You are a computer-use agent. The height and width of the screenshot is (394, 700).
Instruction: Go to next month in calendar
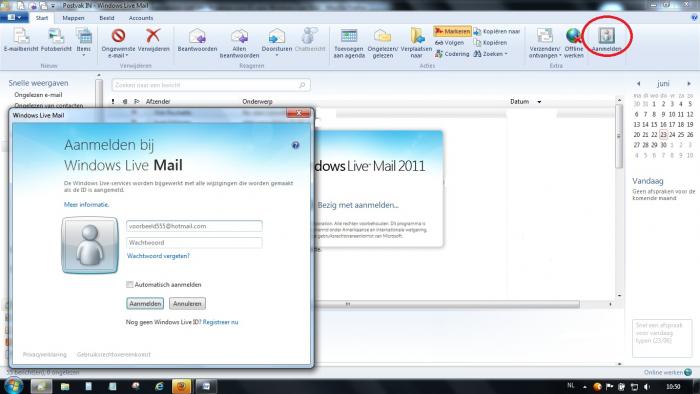[689, 83]
